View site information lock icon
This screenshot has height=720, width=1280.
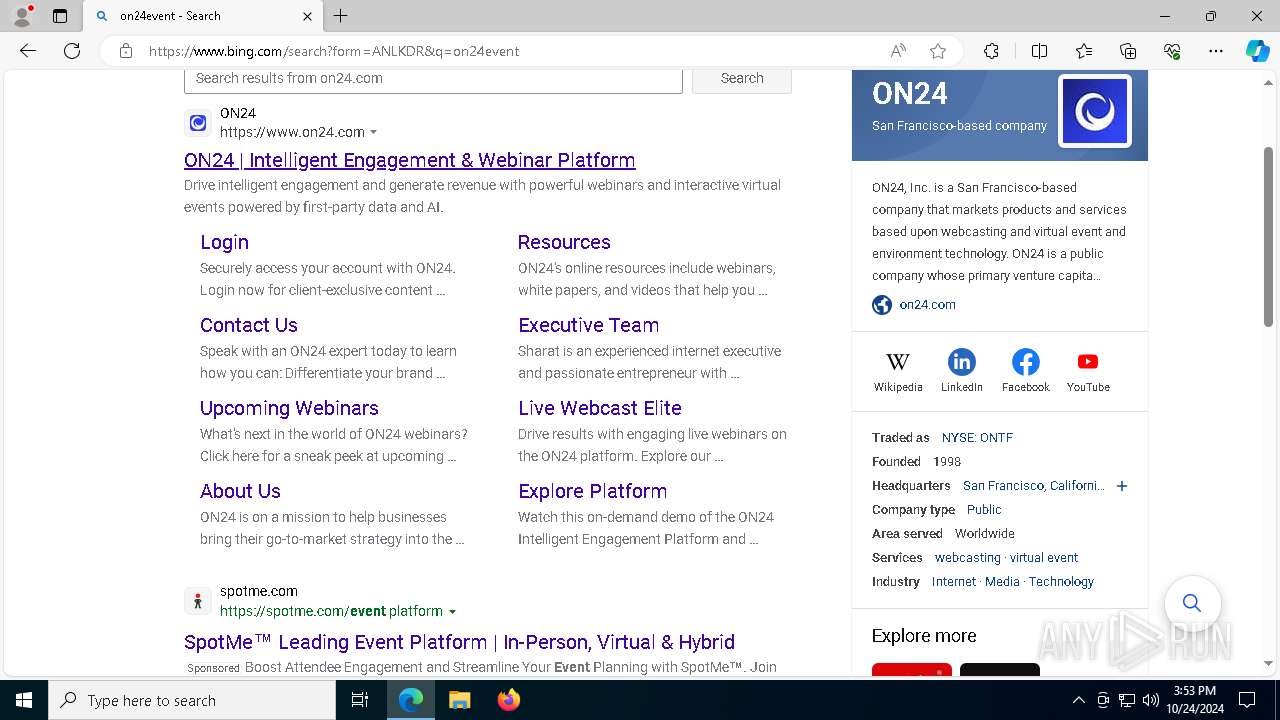(x=126, y=51)
